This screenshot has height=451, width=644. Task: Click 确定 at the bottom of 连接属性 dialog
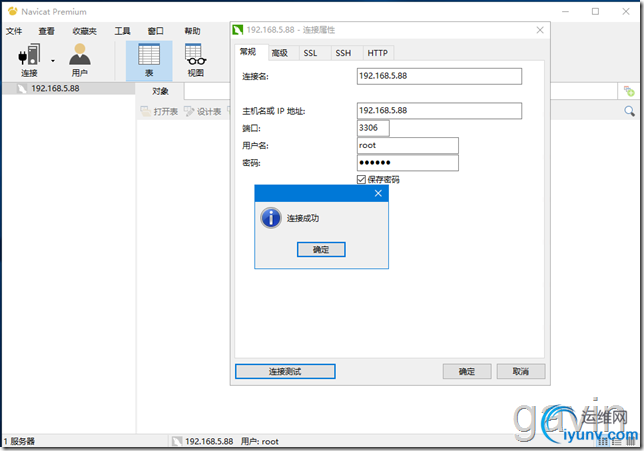467,371
